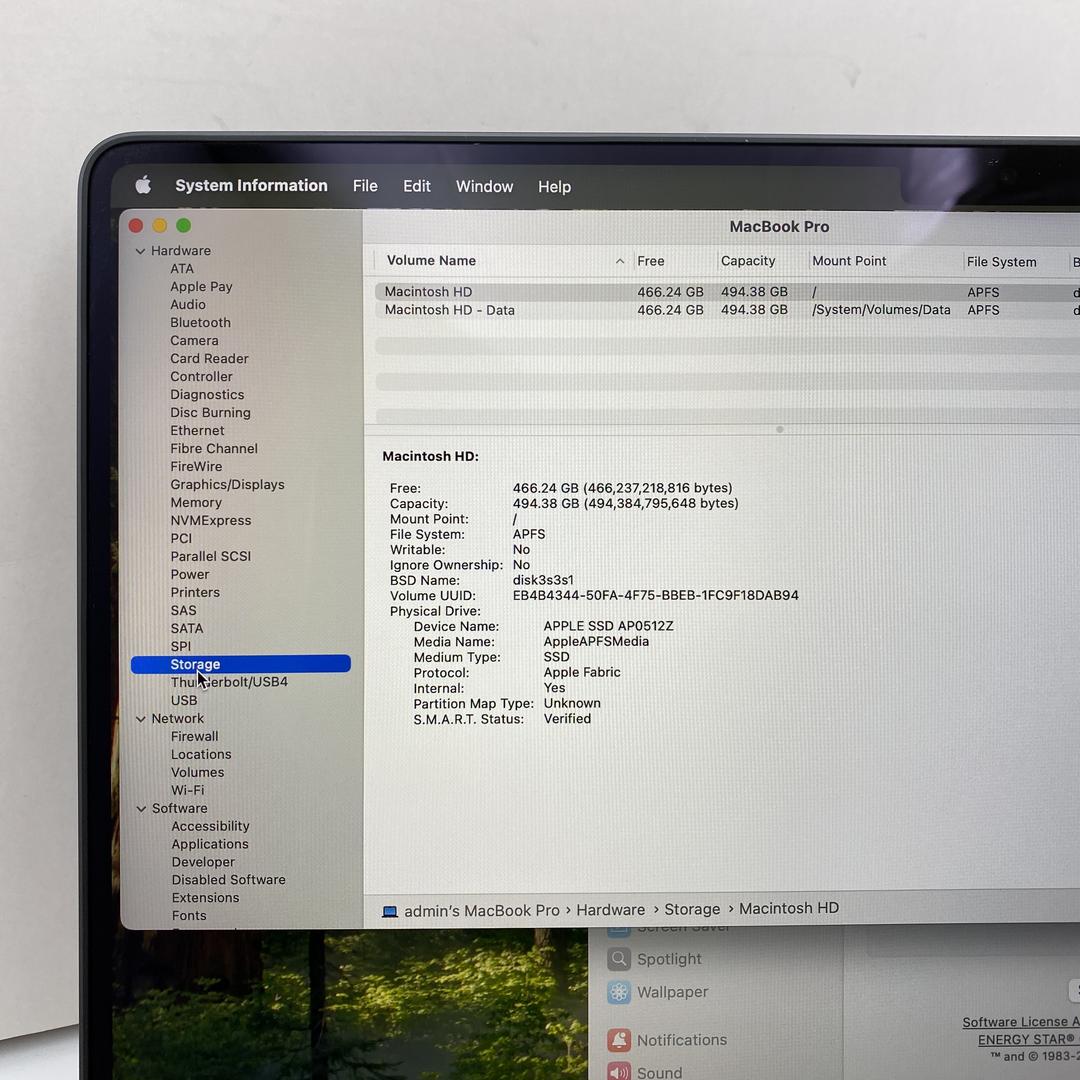
Task: Open the Window menu
Action: pyautogui.click(x=484, y=187)
